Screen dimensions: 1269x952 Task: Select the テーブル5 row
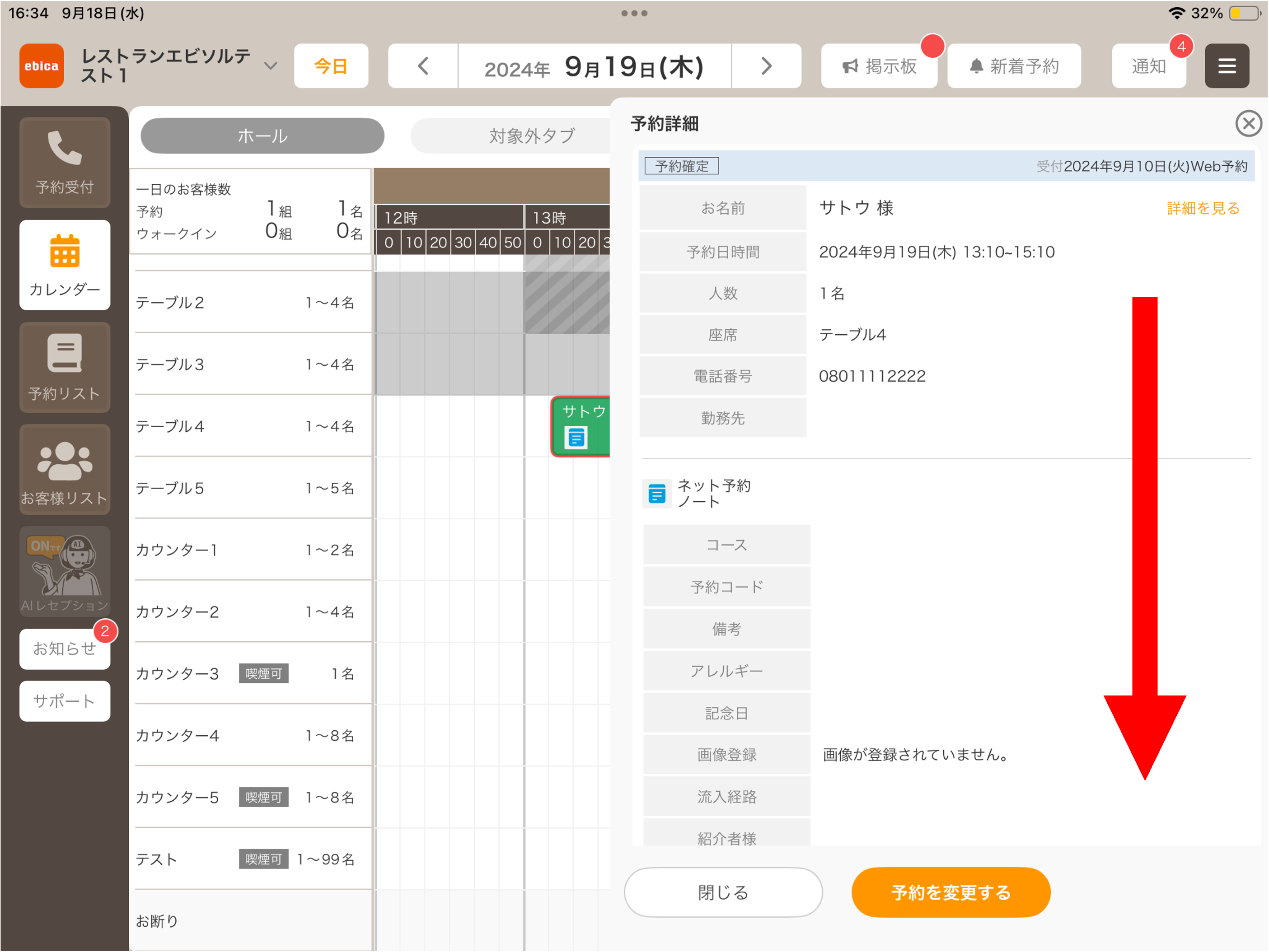click(253, 488)
